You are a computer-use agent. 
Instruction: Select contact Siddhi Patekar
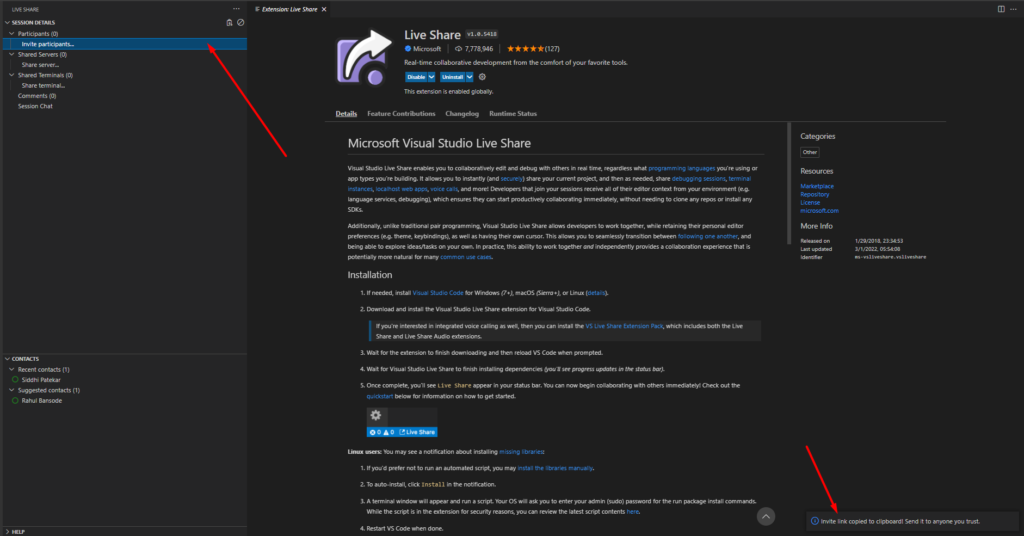(41, 379)
